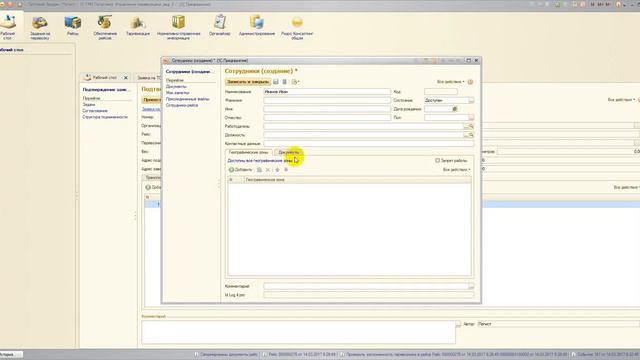Screen dimensions: 640x360
Task: Open Все действия menu above zones table
Action: tap(456, 170)
